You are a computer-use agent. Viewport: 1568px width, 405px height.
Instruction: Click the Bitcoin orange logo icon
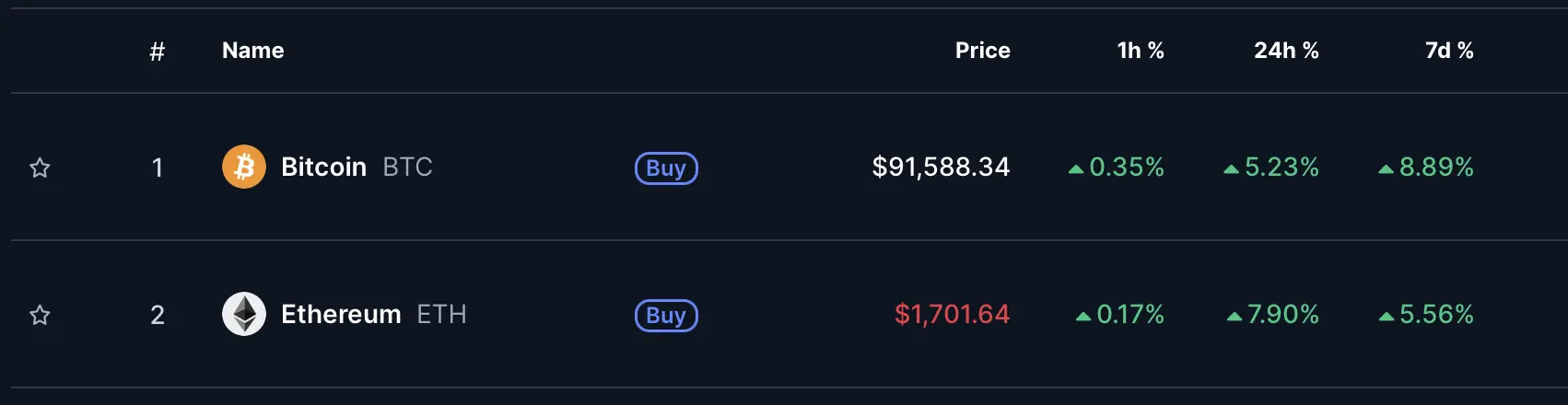(x=244, y=167)
